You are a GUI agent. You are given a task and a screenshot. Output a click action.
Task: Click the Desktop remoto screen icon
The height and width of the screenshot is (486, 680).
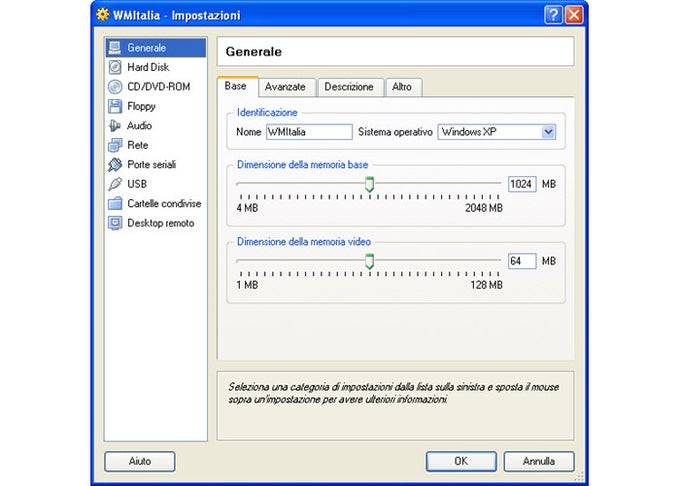pyautogui.click(x=115, y=223)
